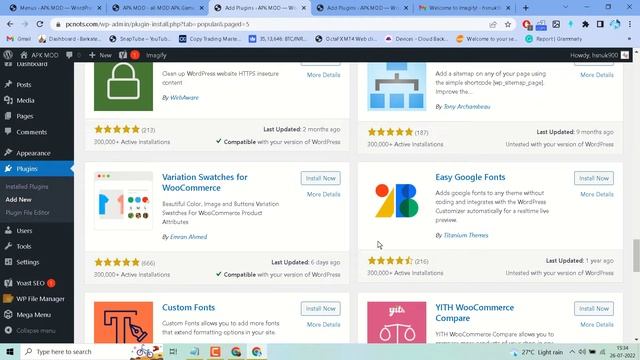Open More Details for sitemap page plugin

coord(597,75)
